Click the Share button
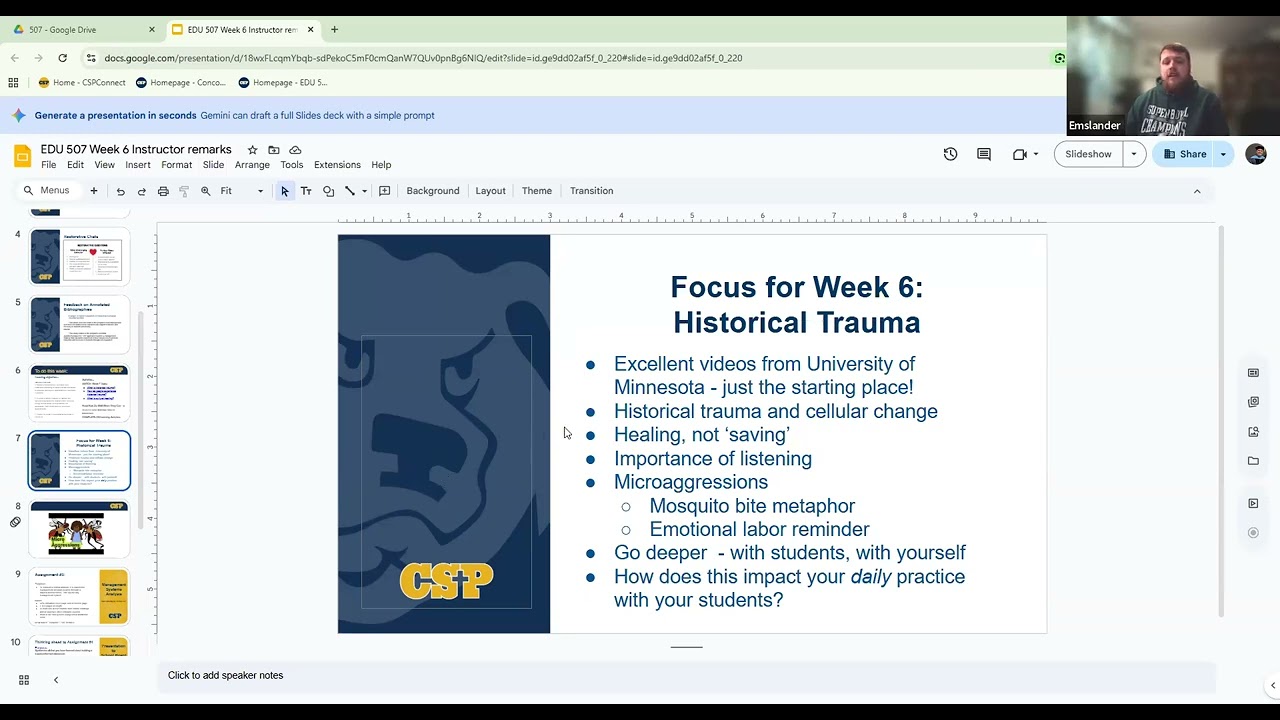 (1184, 154)
